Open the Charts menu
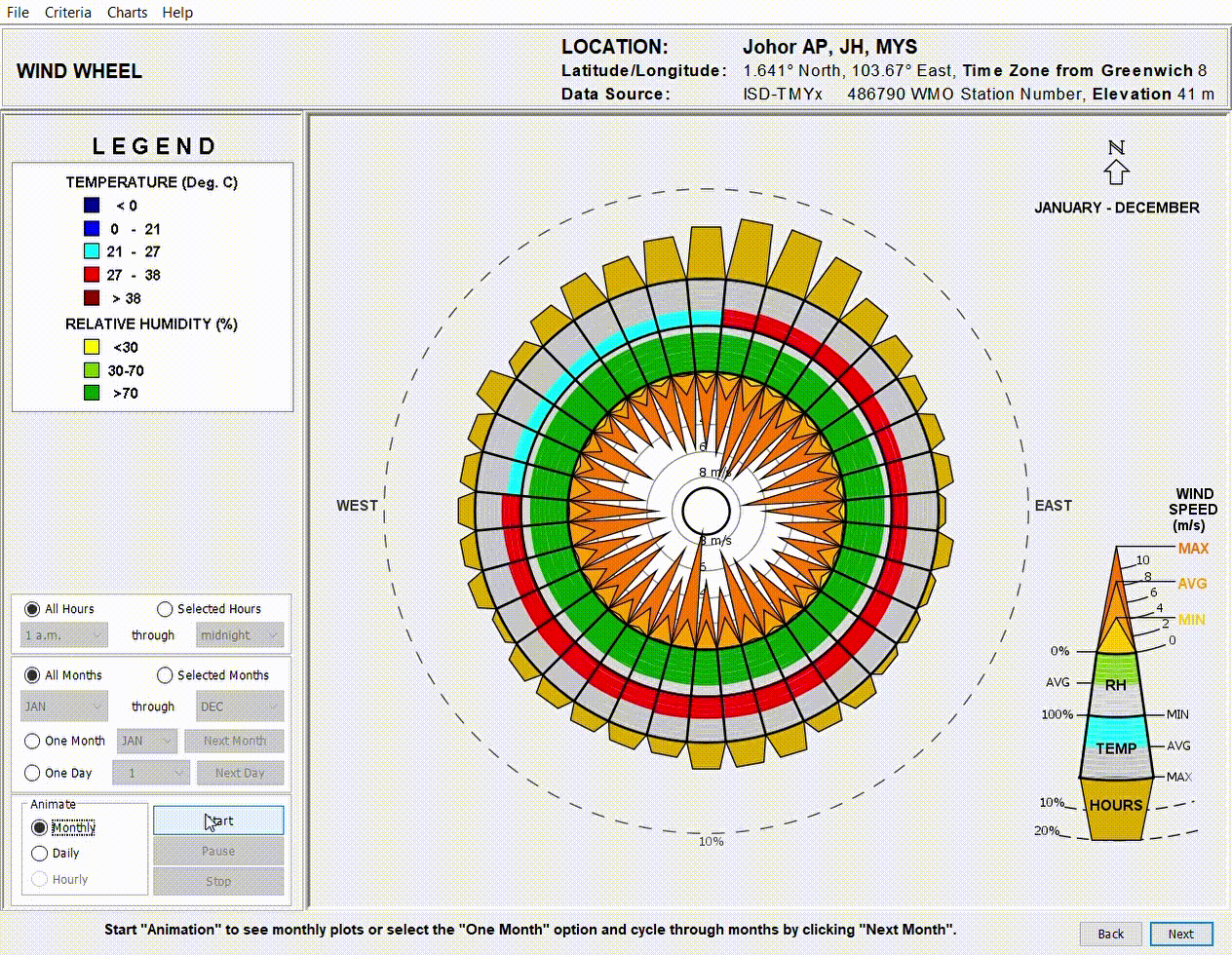 coord(127,13)
